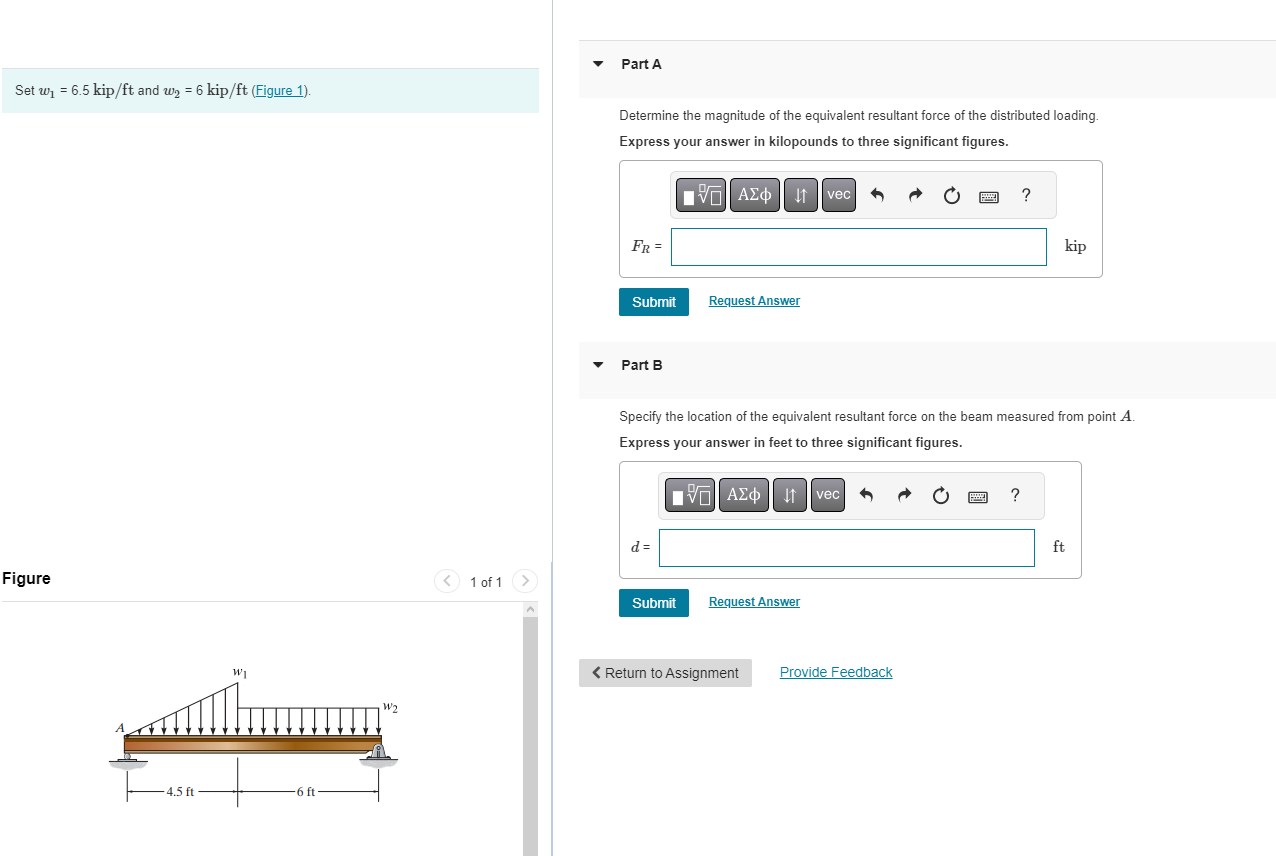Open the equation template icon in Part A toolbar
The image size is (1276, 856).
coord(700,194)
